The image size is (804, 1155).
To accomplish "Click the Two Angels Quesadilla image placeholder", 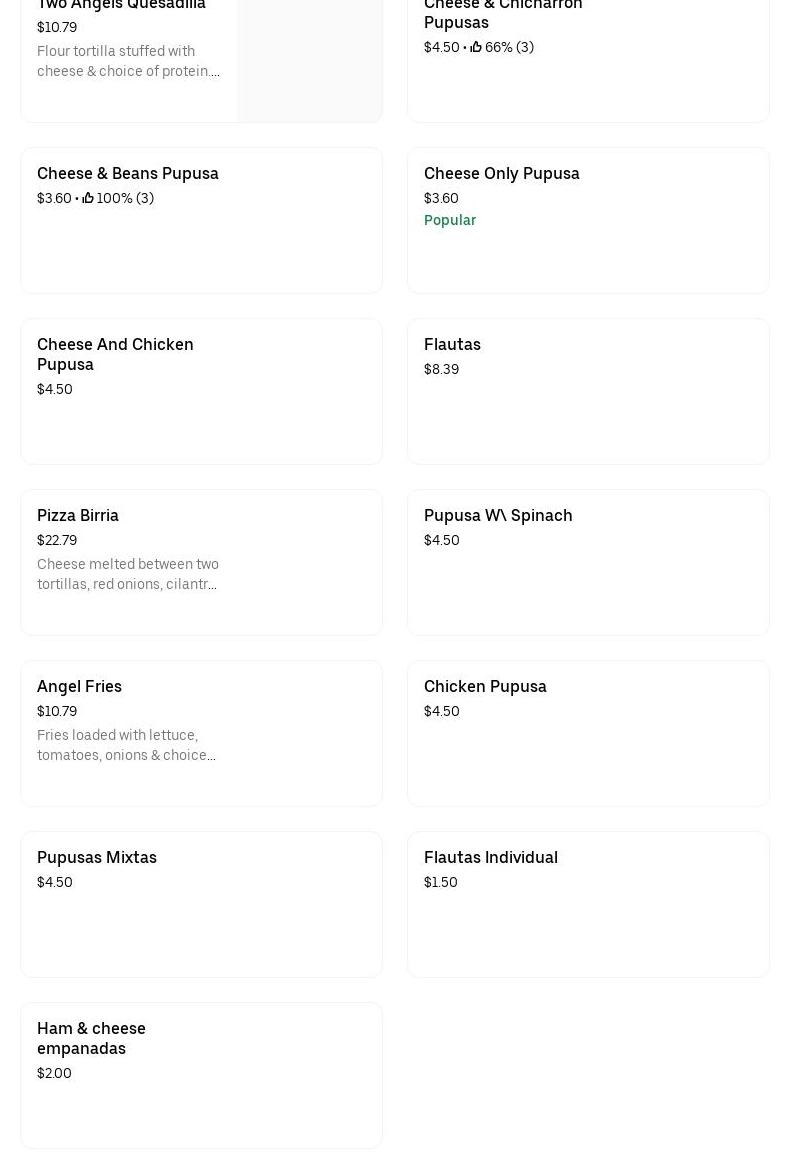I will coord(309,60).
